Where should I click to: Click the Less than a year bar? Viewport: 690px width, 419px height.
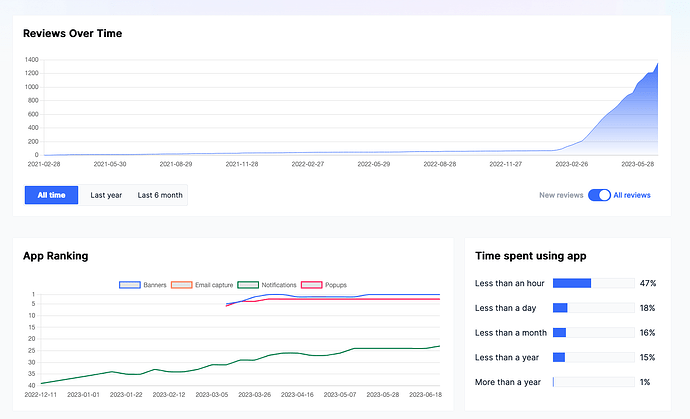pos(593,357)
